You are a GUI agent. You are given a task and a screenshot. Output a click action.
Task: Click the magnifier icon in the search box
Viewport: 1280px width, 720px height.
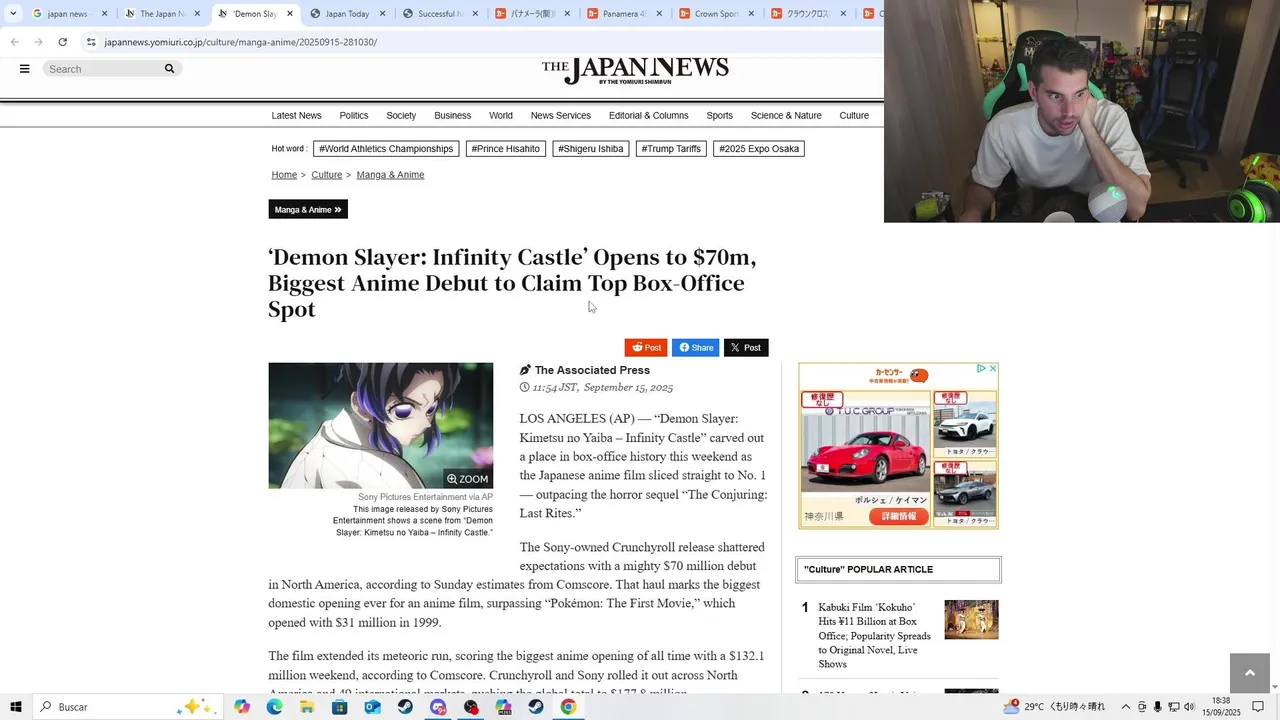169,69
